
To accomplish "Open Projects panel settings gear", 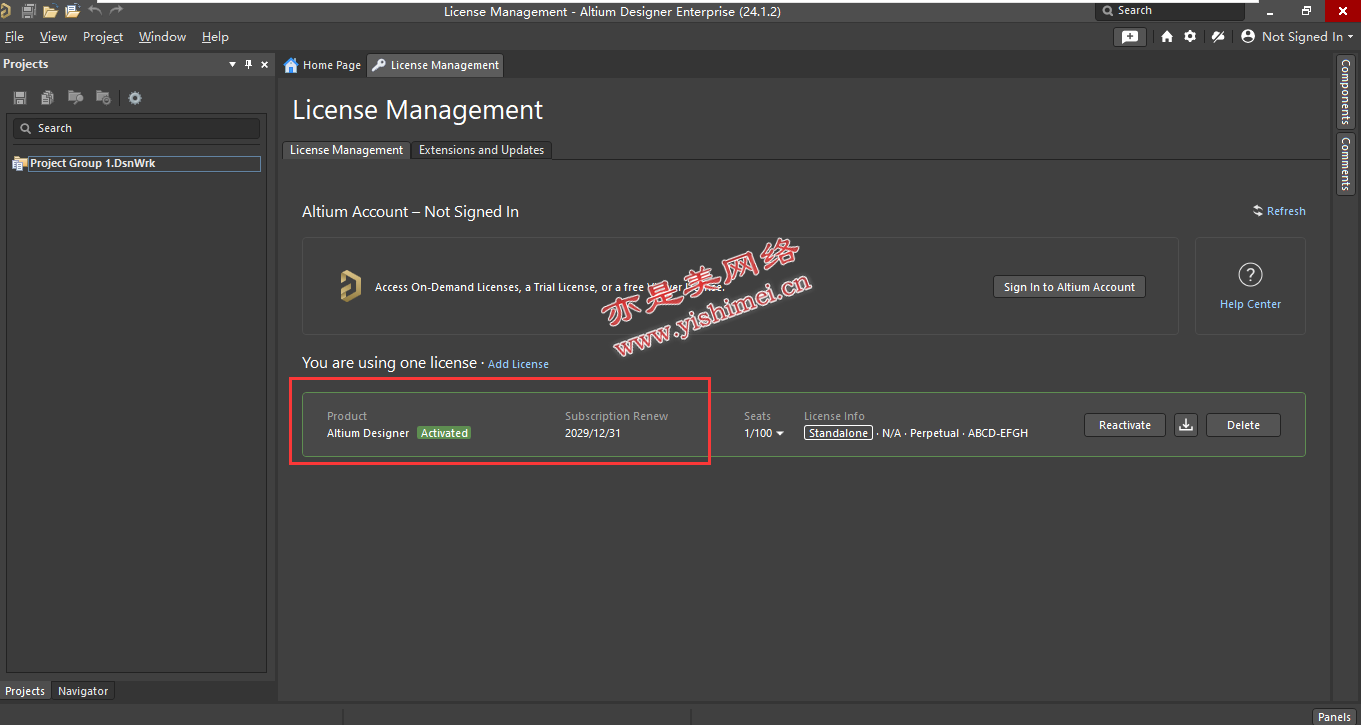I will 135,98.
